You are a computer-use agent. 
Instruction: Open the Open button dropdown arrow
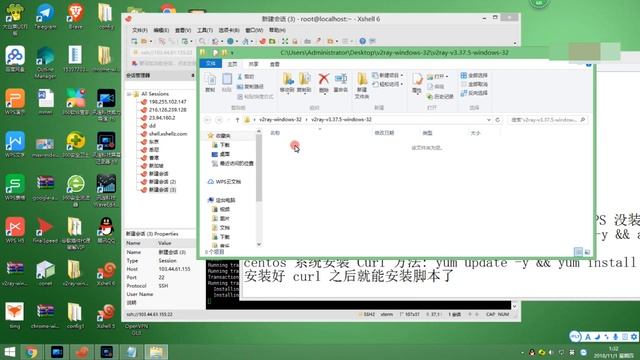(x=447, y=77)
